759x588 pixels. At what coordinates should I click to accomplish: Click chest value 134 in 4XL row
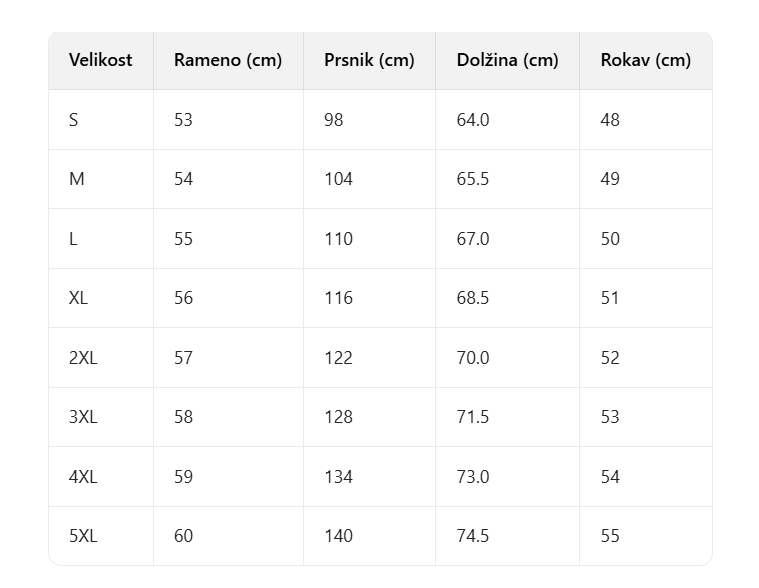(338, 477)
